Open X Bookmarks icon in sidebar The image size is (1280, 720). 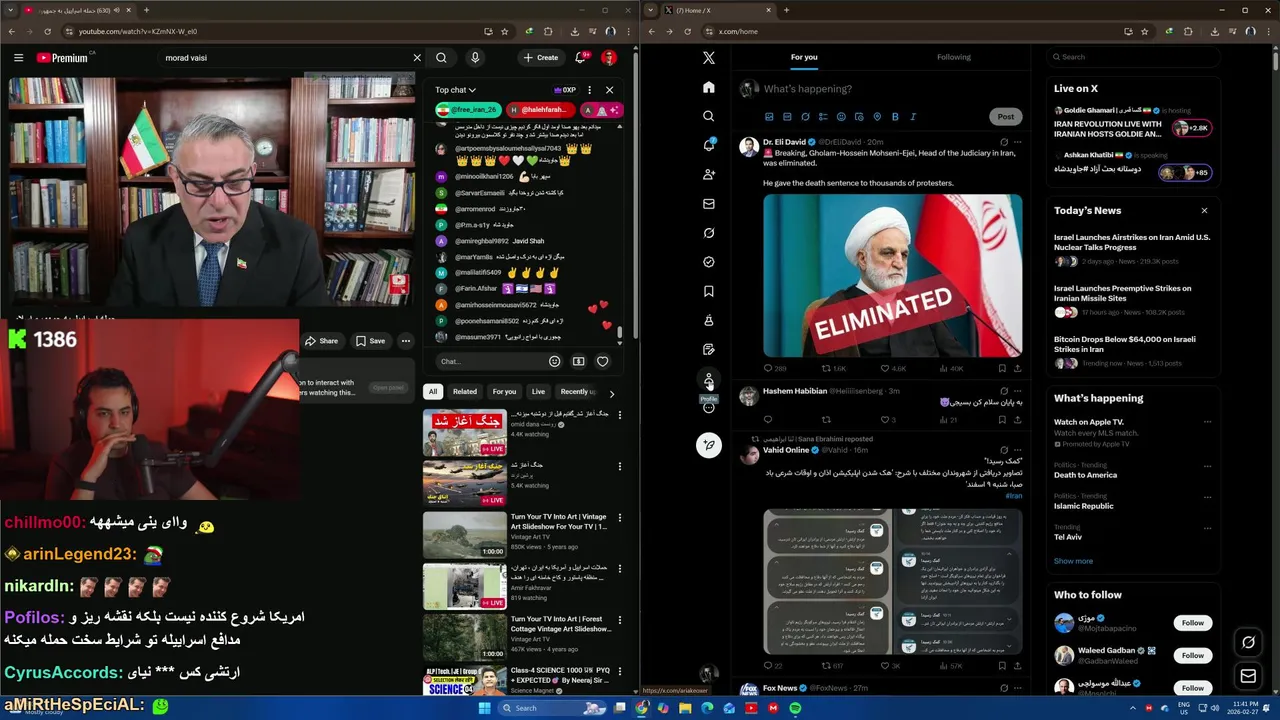coord(709,291)
